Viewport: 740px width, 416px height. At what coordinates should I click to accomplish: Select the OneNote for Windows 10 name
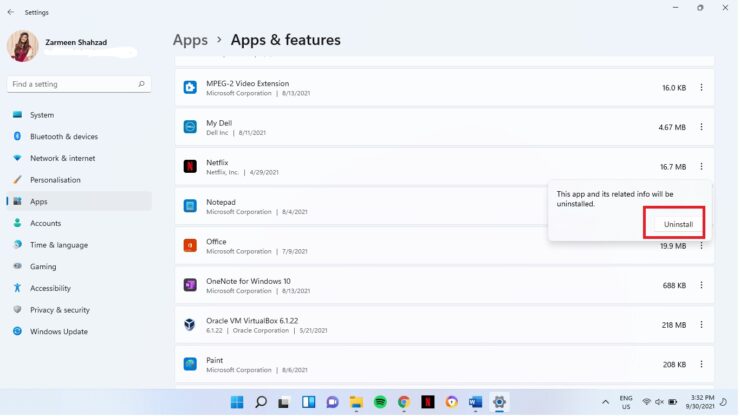[248, 281]
